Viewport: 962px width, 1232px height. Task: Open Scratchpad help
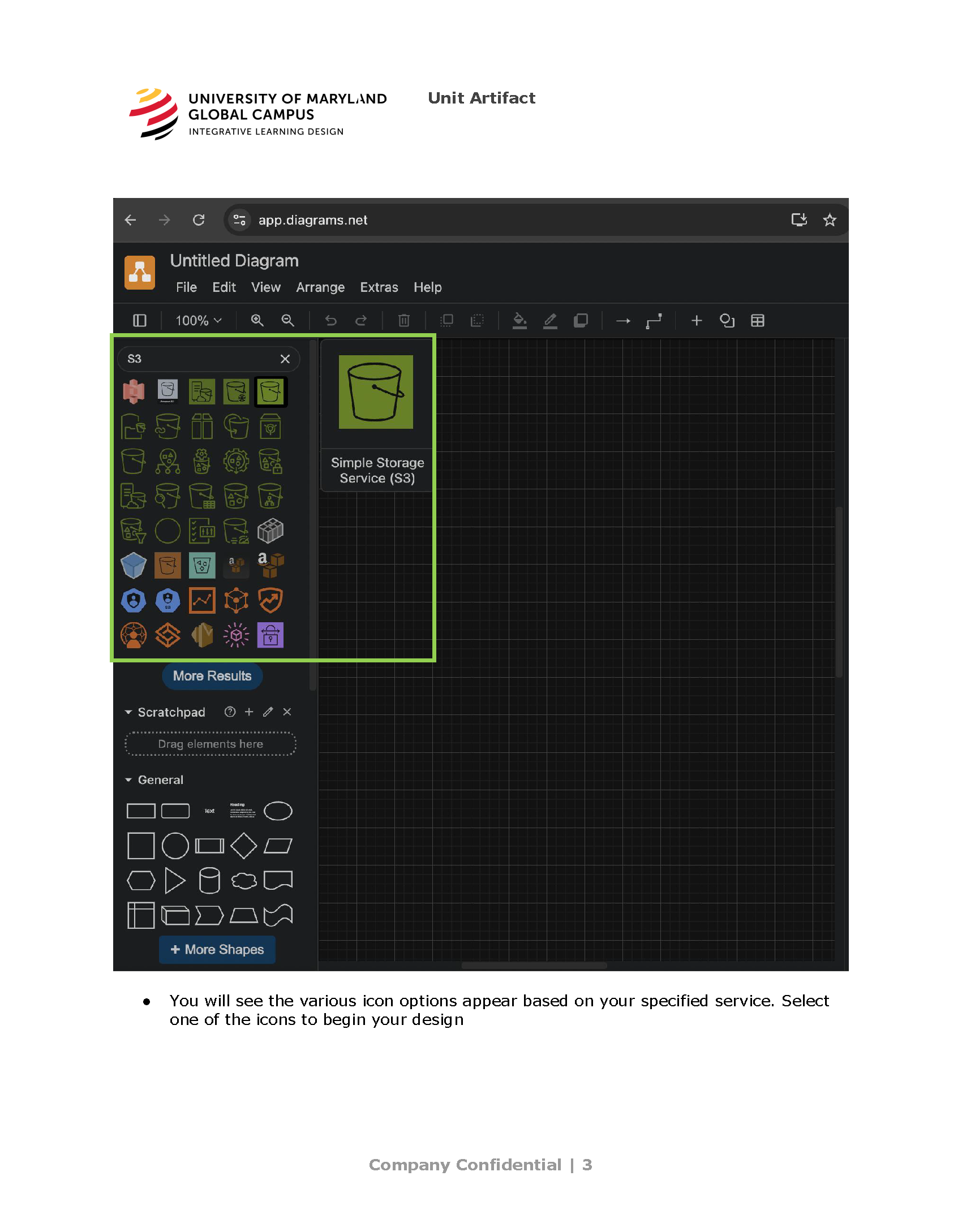pos(230,712)
